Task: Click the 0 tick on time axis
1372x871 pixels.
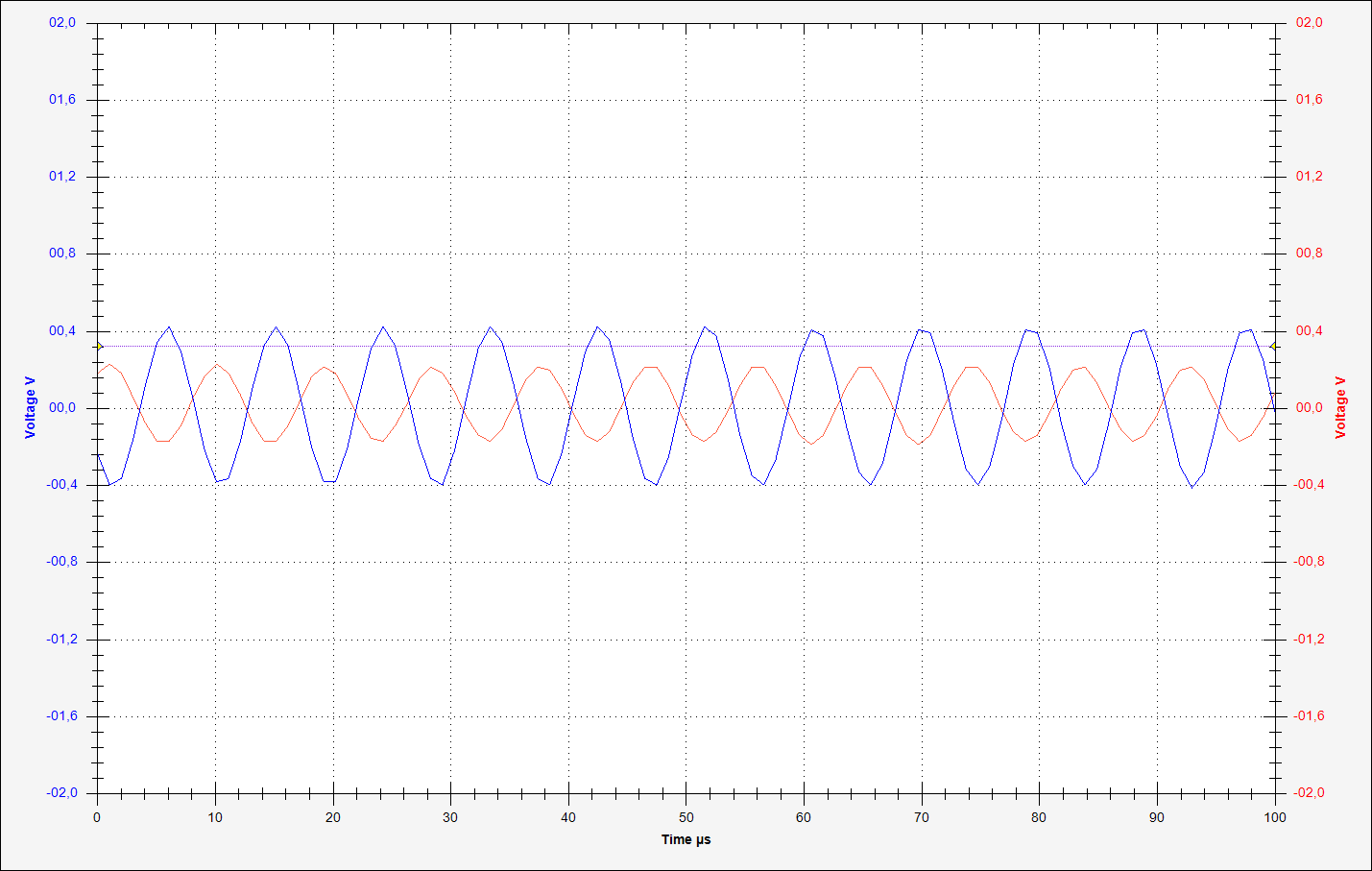Action: [x=97, y=817]
